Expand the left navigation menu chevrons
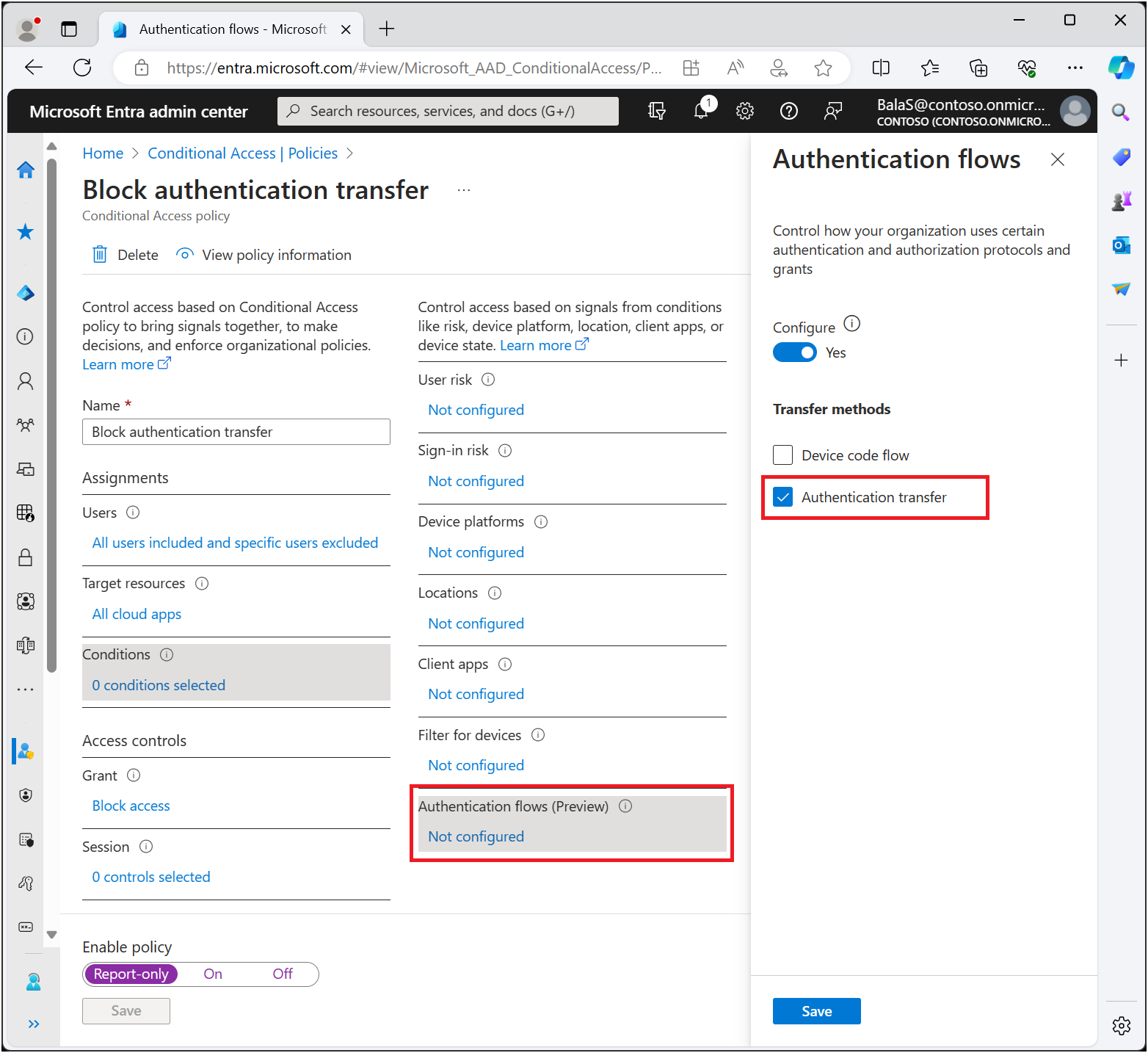Screen dimensions: 1148x1053 (33, 1024)
